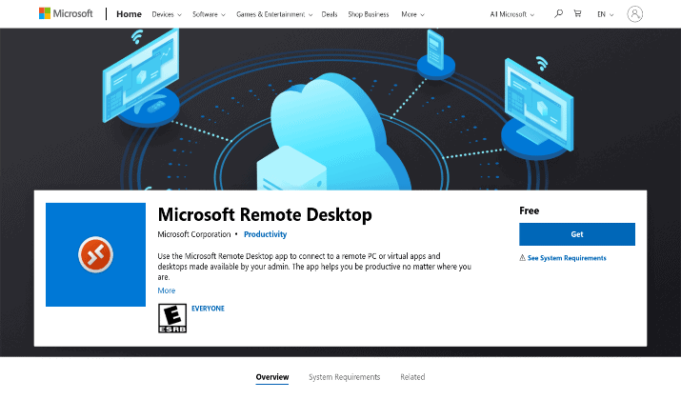Click the Remote Desktop app icon tile
The height and width of the screenshot is (400, 681).
[96, 255]
